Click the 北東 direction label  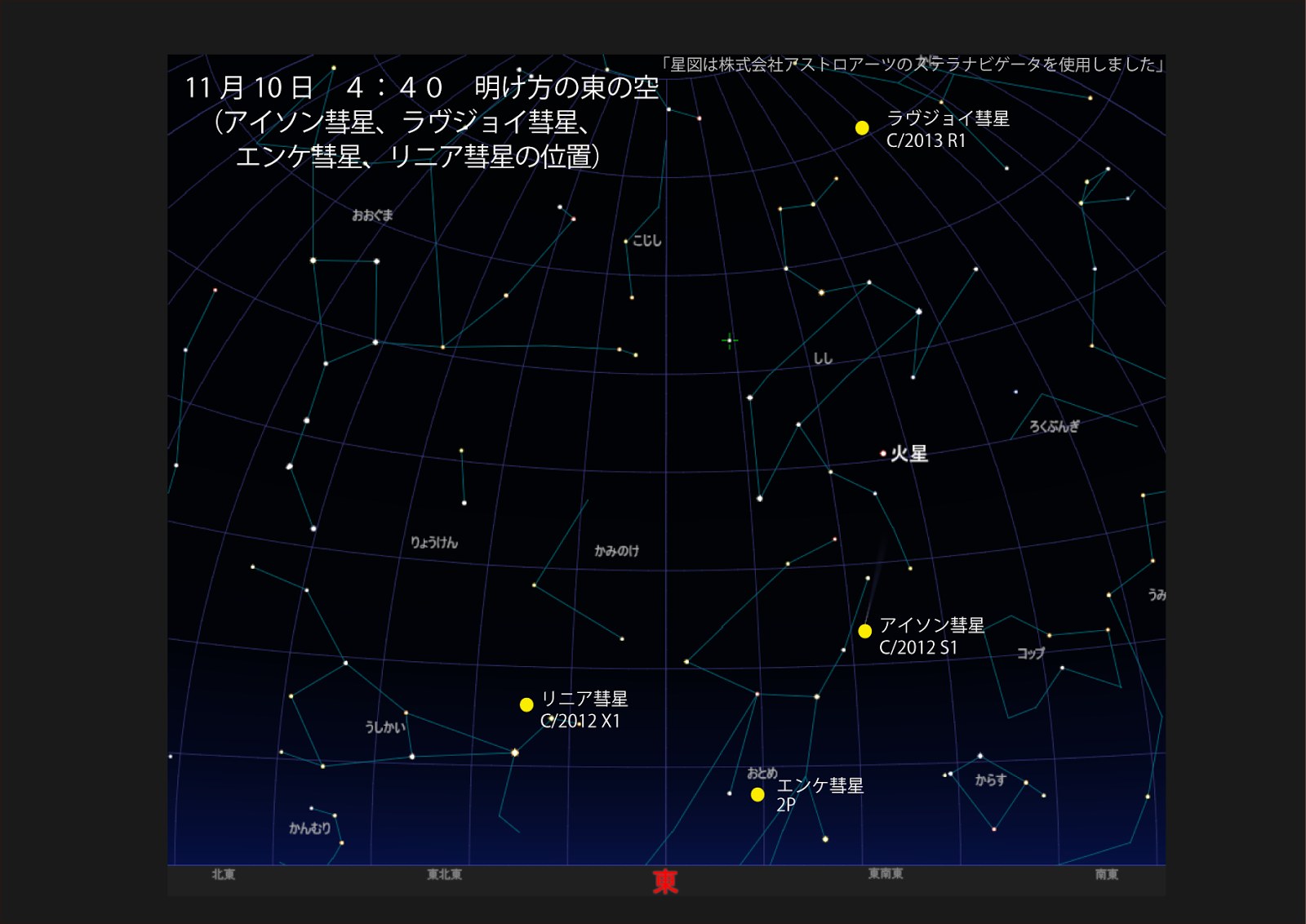224,874
